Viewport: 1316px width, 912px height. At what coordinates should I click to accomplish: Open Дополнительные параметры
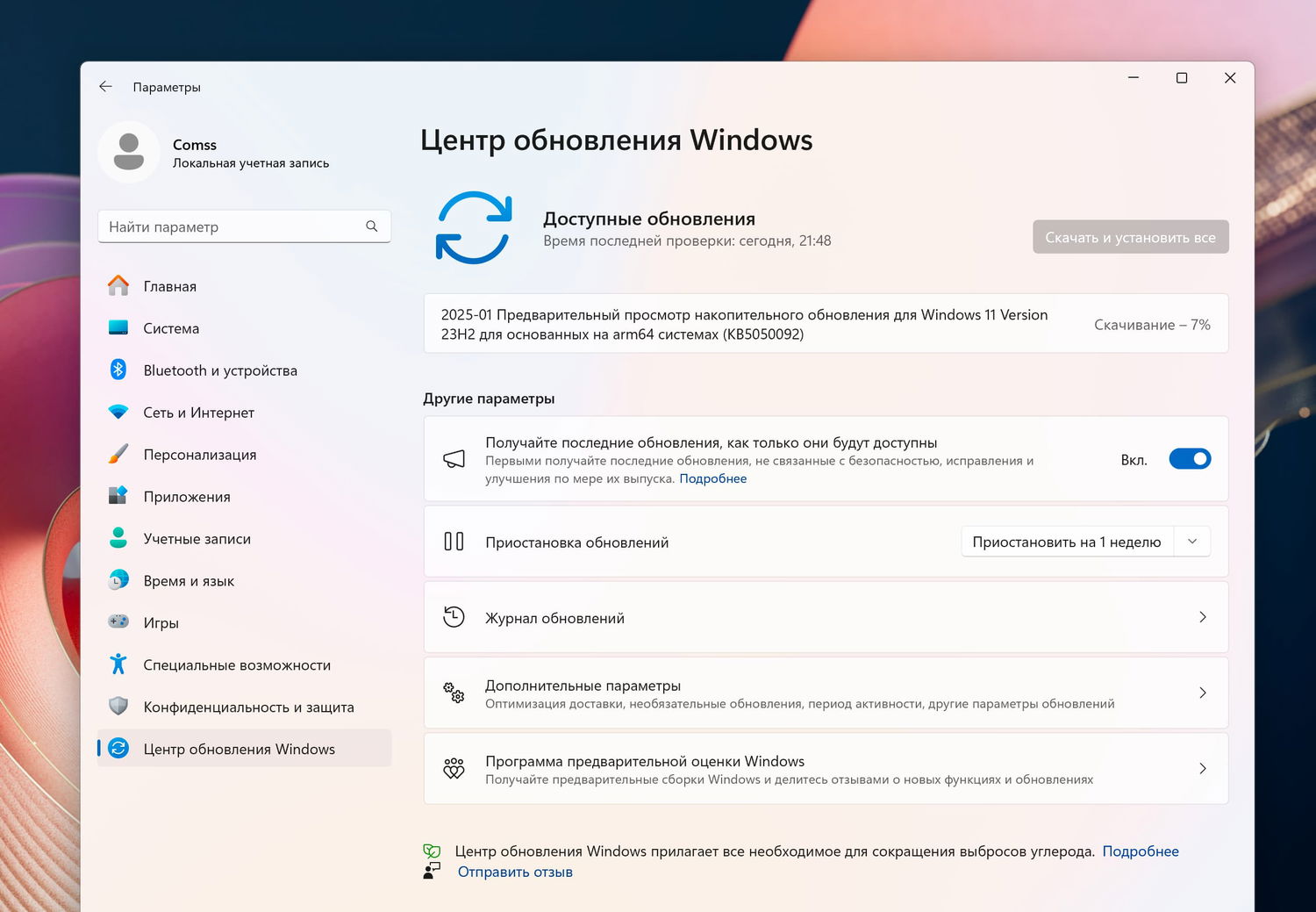pyautogui.click(x=826, y=693)
